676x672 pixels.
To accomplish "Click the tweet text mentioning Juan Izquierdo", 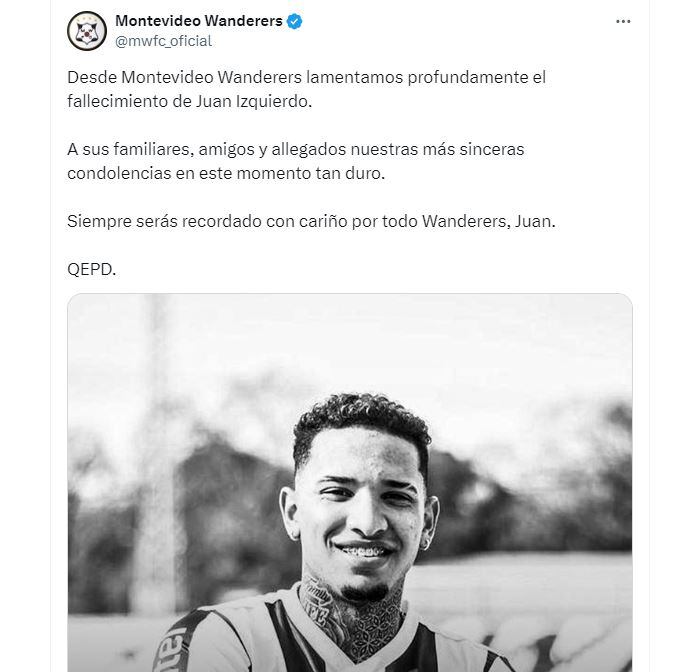I will coord(307,89).
